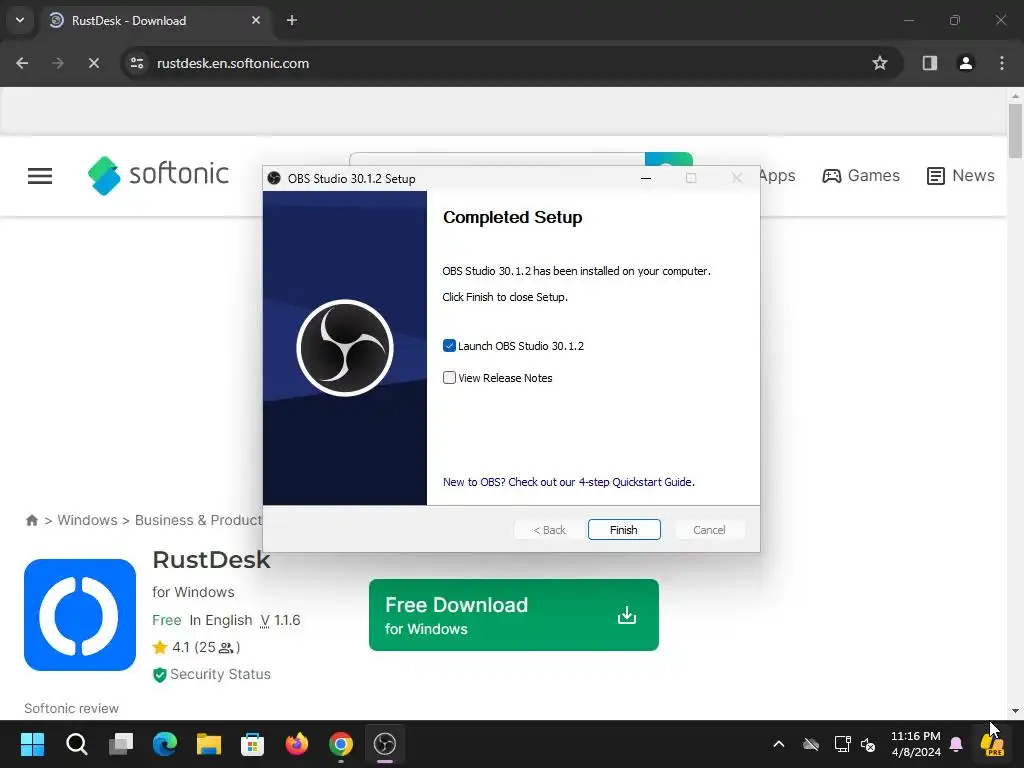Viewport: 1024px width, 768px height.
Task: Enable the View Release Notes checkbox
Action: (449, 377)
